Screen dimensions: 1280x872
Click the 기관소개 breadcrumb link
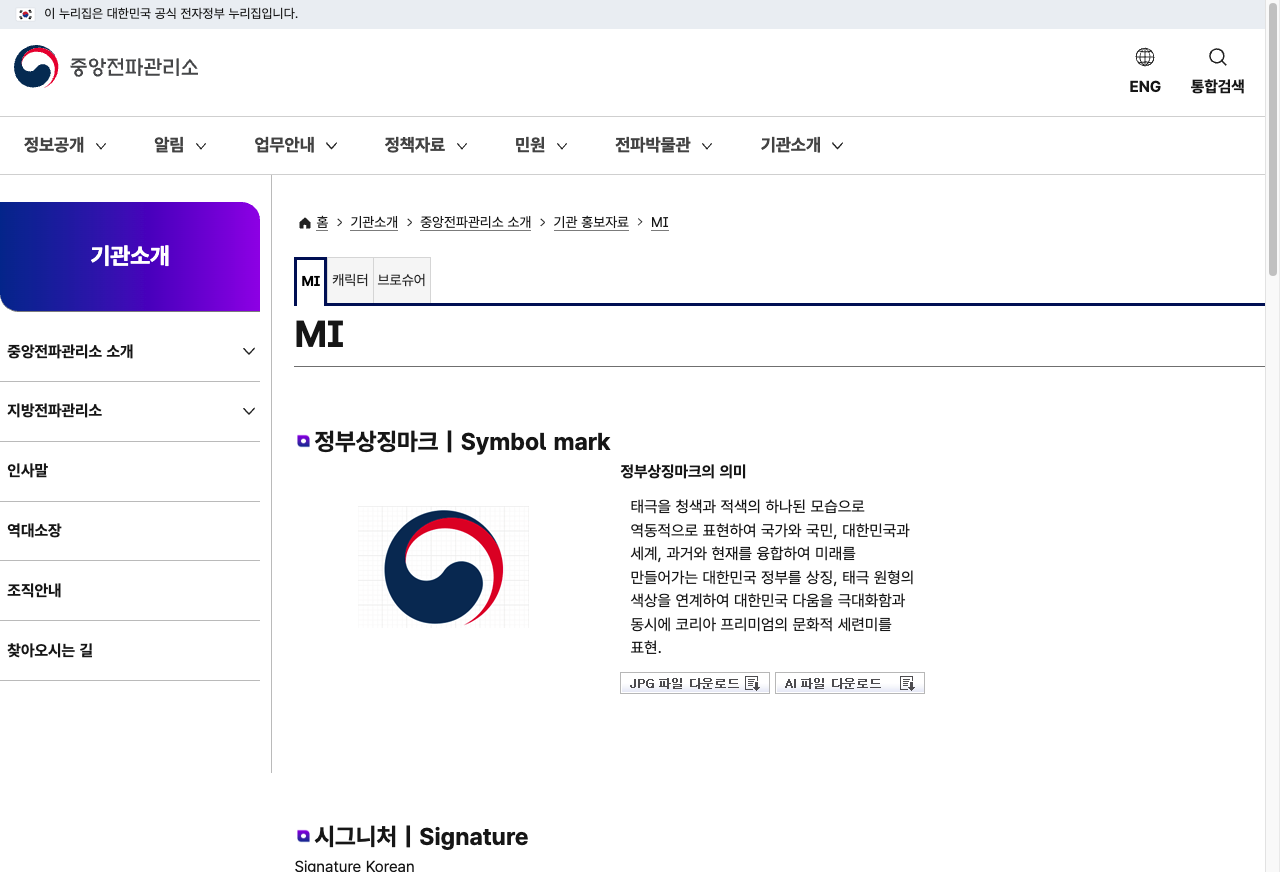(x=374, y=223)
